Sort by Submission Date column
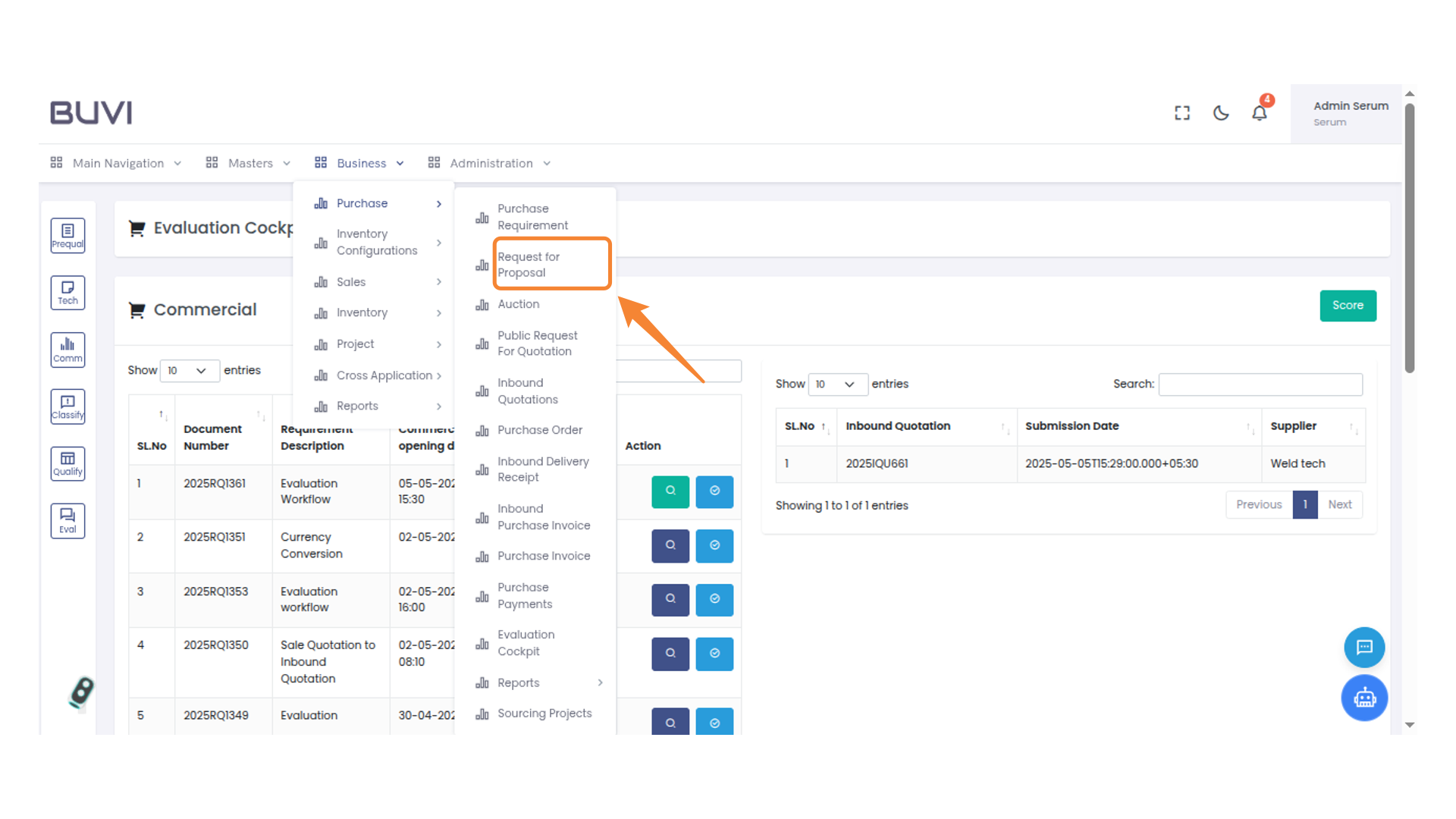The height and width of the screenshot is (819, 1456). coord(1072,426)
